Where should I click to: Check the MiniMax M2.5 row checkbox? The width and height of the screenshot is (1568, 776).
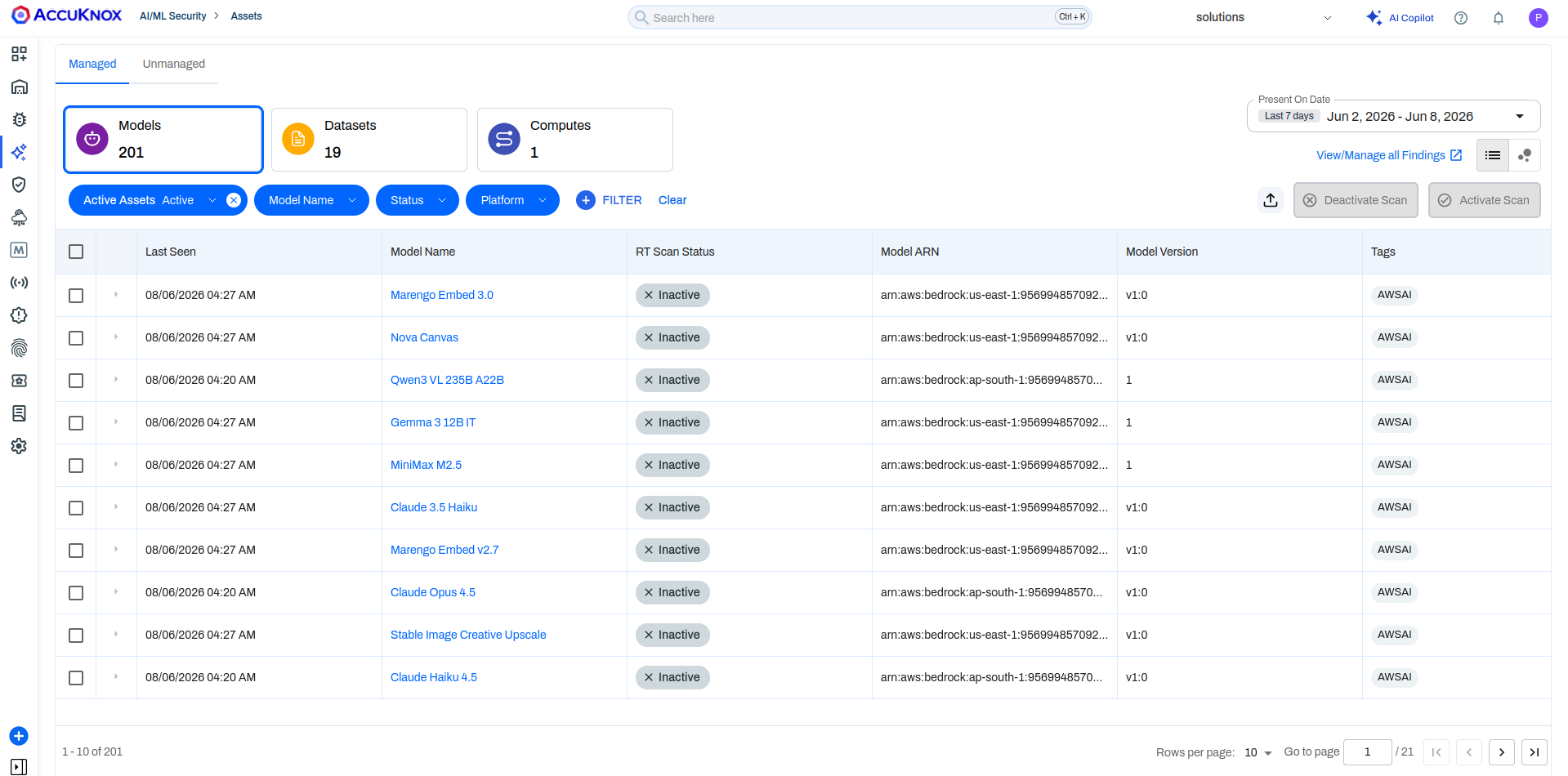[x=76, y=466]
